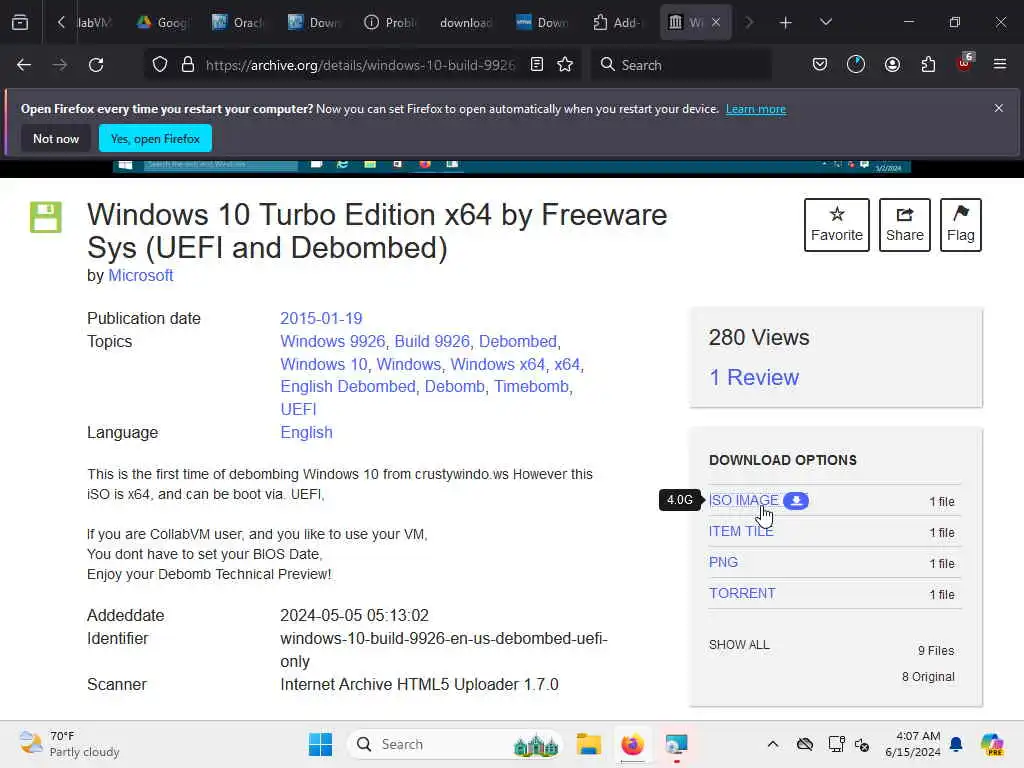
Task: Flag this archive item
Action: (x=961, y=225)
